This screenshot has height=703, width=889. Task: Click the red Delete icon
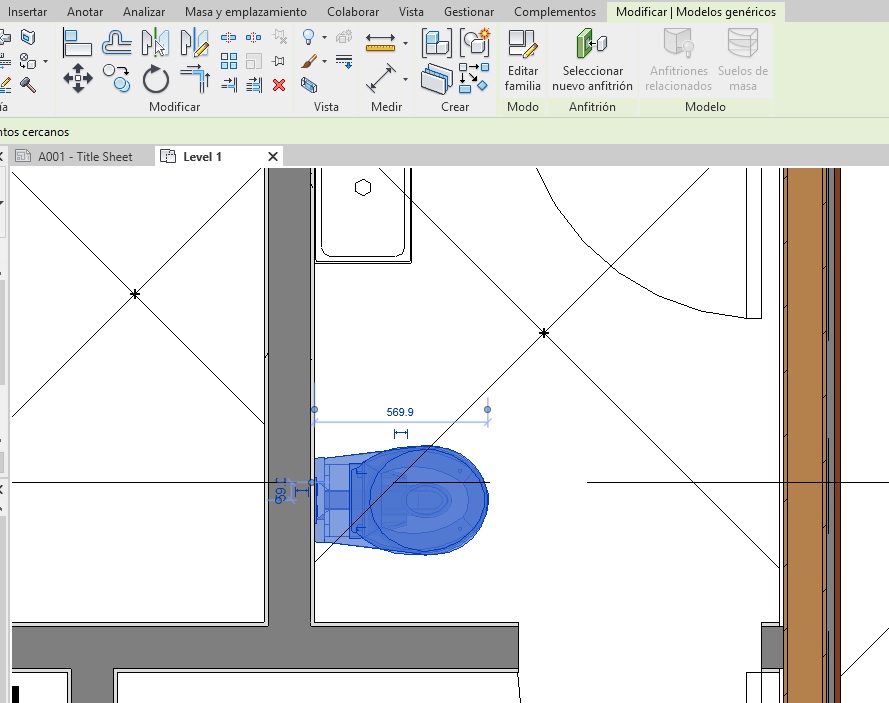[279, 85]
